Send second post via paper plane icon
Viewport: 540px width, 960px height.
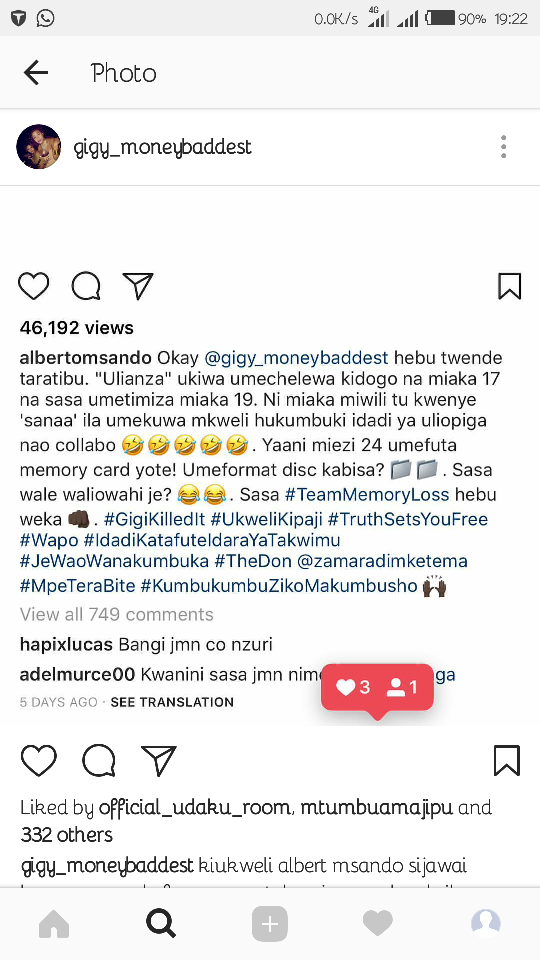point(159,761)
